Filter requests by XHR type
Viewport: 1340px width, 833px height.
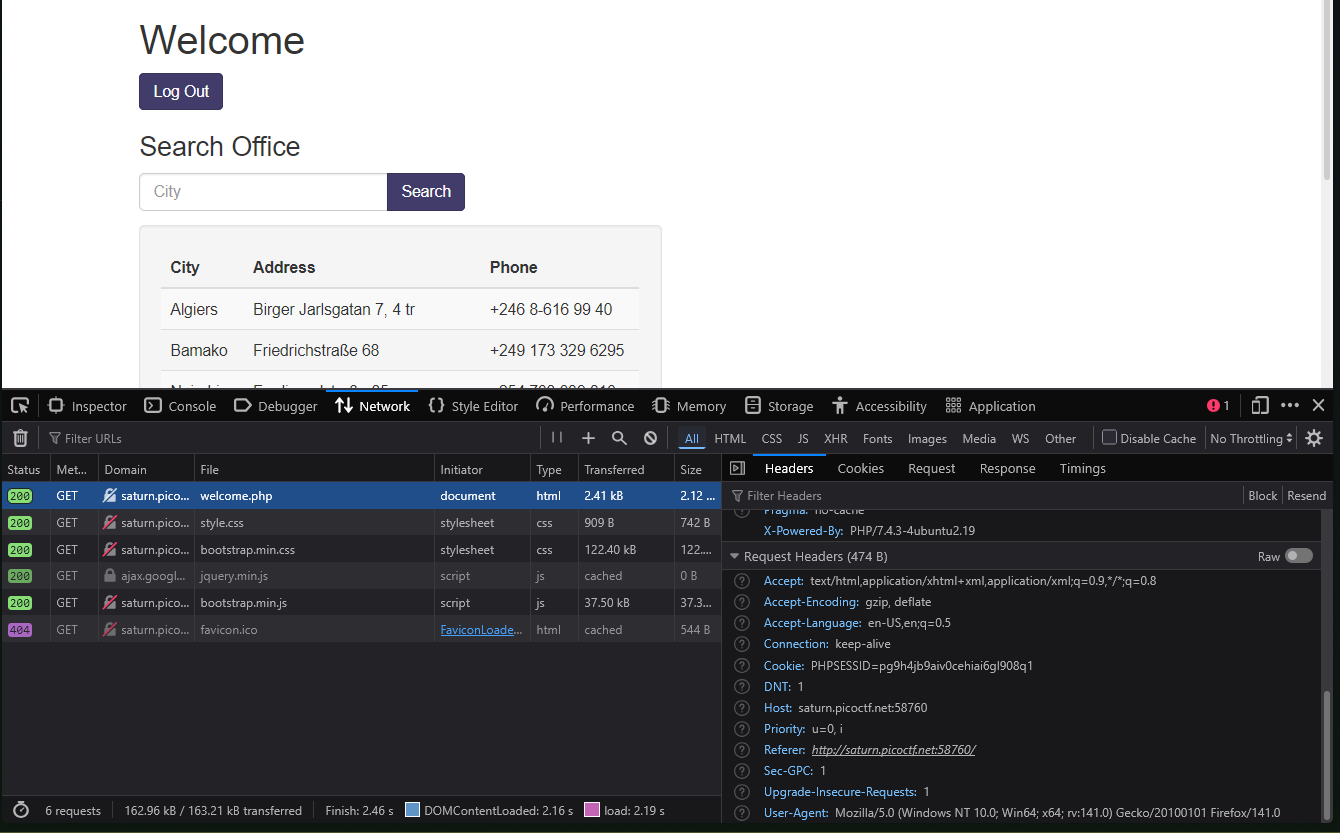(x=835, y=438)
